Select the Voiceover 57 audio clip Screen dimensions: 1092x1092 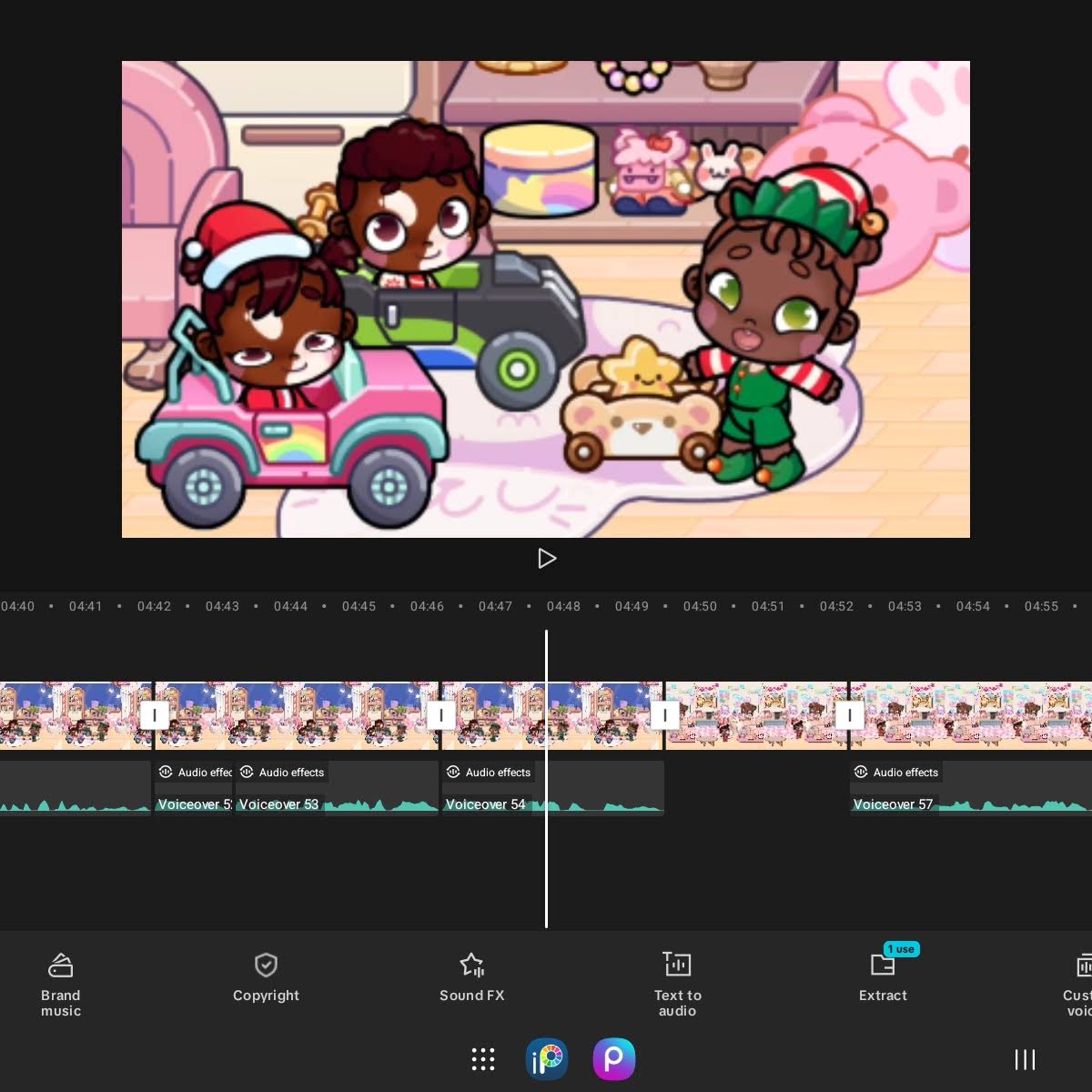(971, 788)
